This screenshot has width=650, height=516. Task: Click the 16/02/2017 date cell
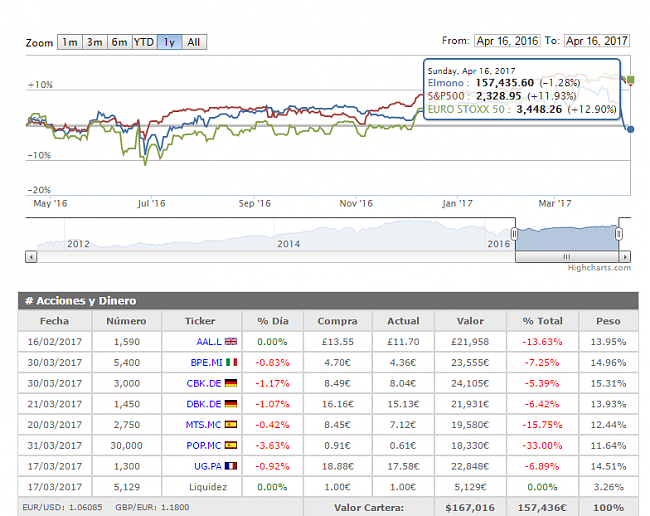tap(55, 342)
